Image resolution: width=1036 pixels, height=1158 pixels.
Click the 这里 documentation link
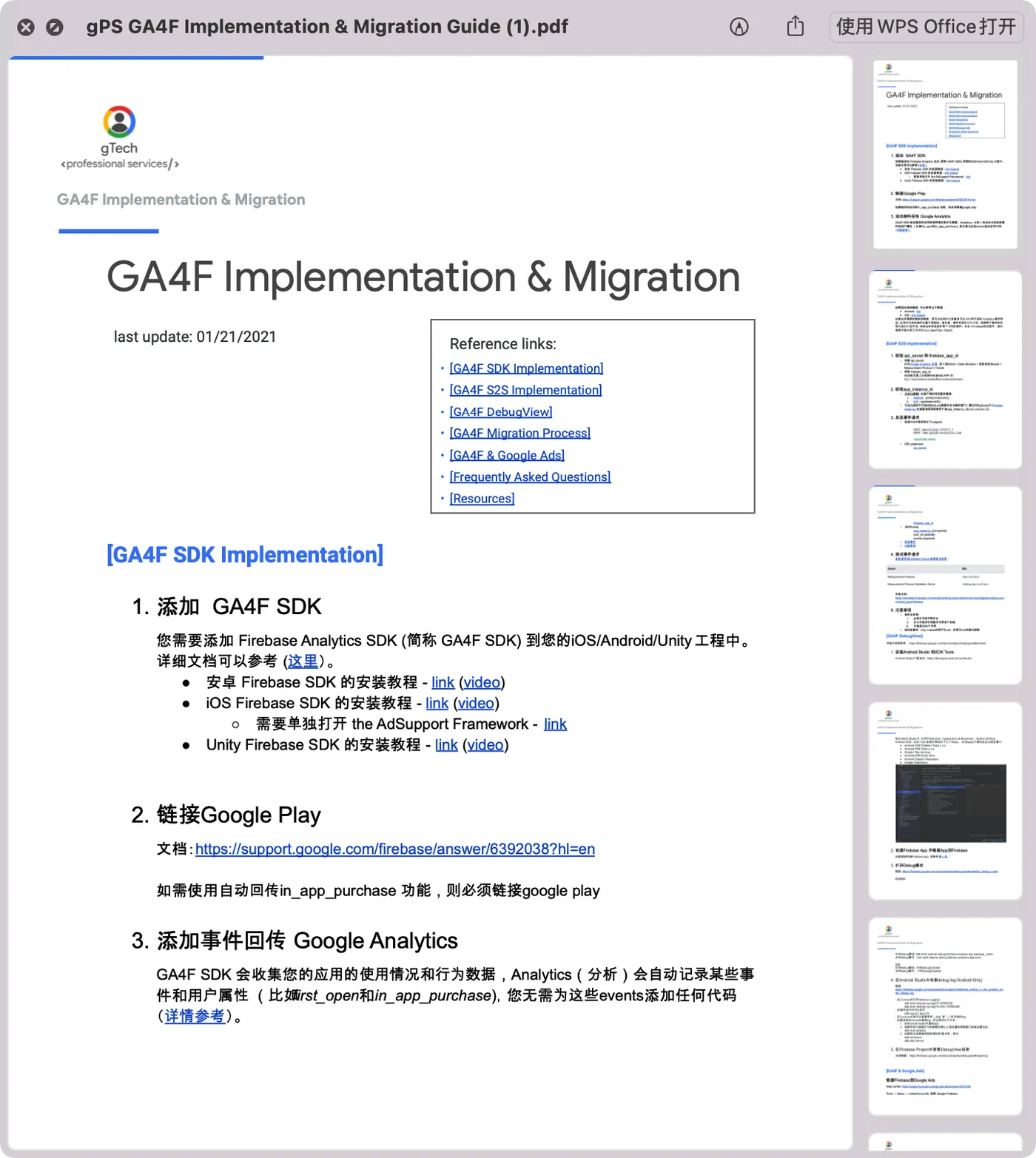pyautogui.click(x=303, y=661)
